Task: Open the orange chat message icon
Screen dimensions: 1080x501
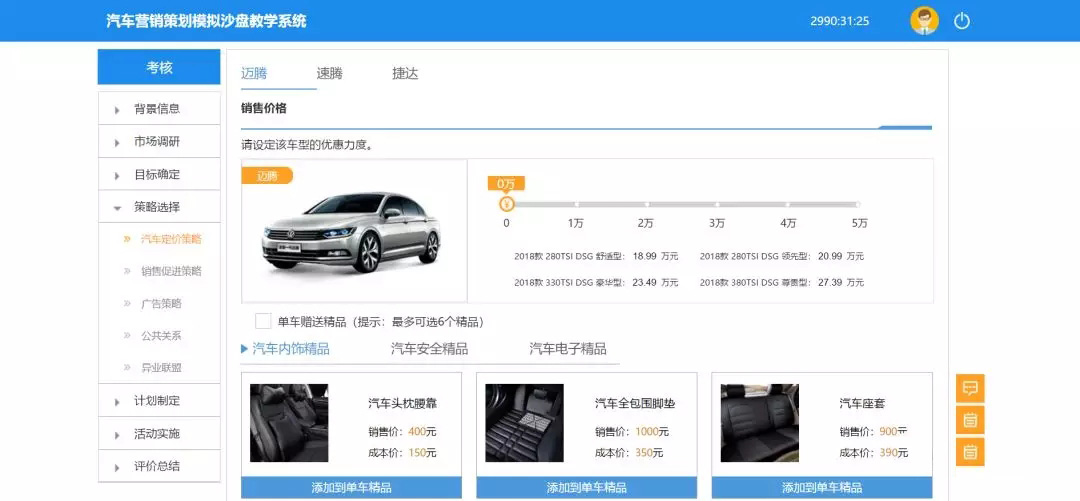Action: pos(970,388)
